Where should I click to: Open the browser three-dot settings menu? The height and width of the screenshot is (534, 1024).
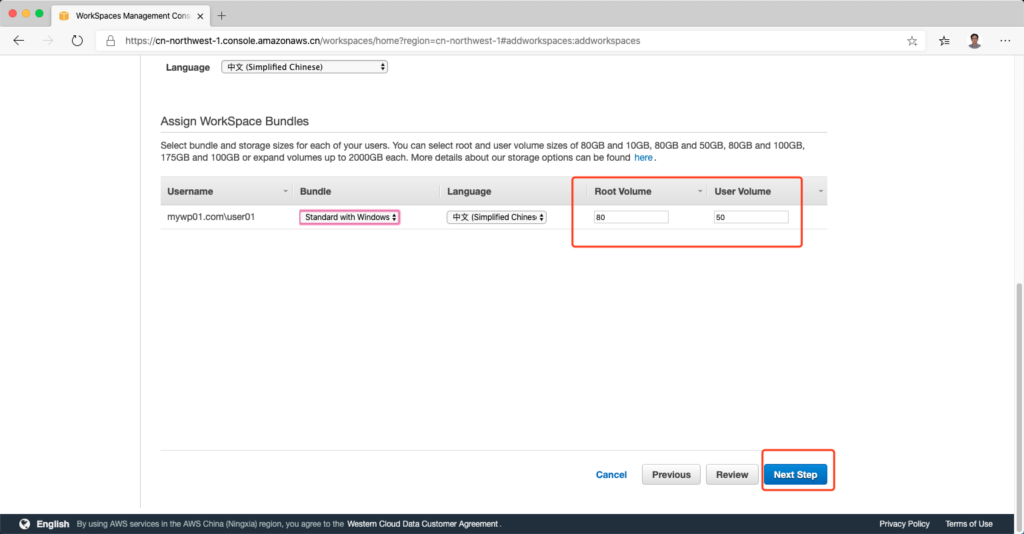point(1004,41)
